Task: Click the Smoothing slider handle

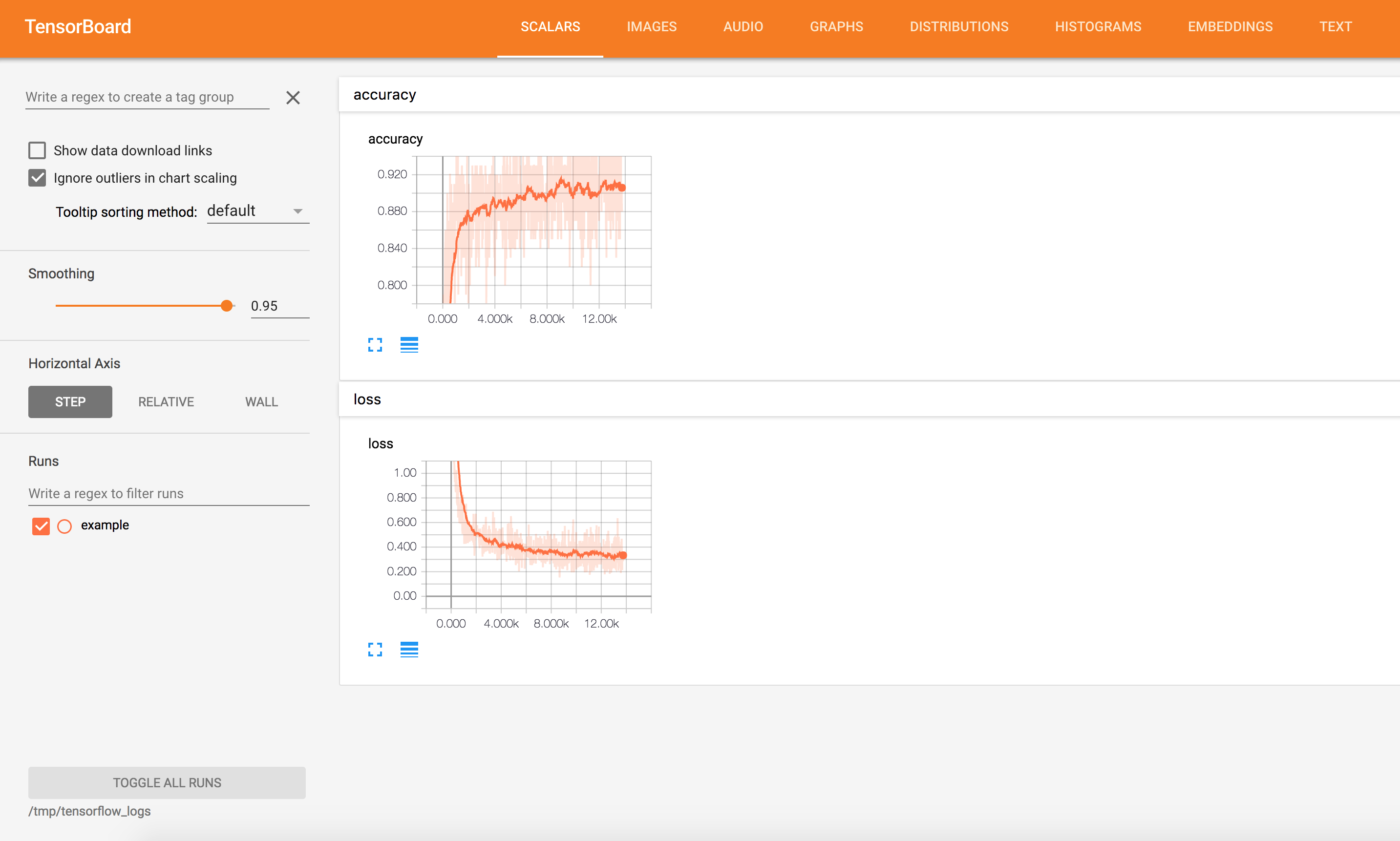Action: click(227, 306)
